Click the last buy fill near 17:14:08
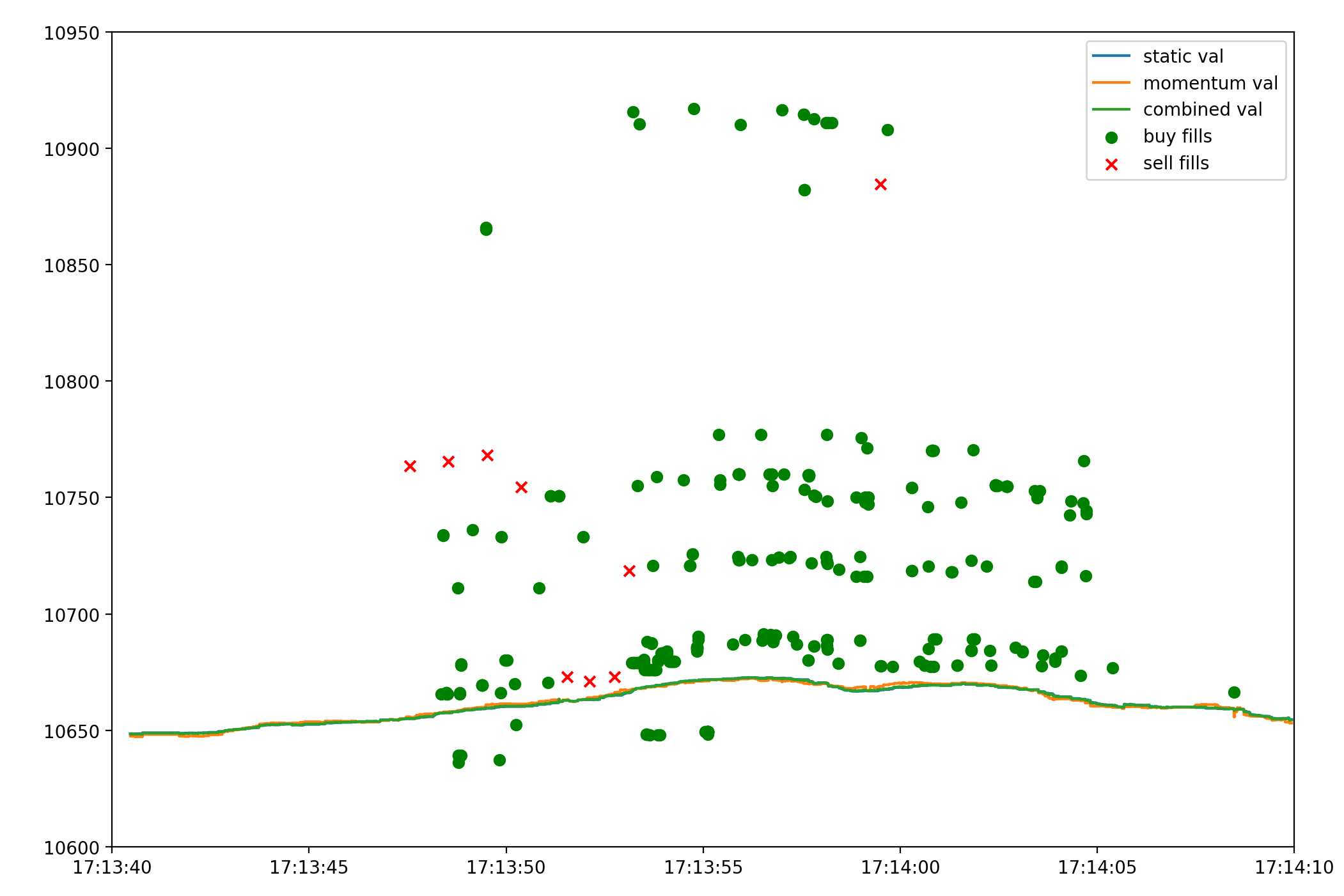The height and width of the screenshot is (896, 1344). coord(1234,692)
